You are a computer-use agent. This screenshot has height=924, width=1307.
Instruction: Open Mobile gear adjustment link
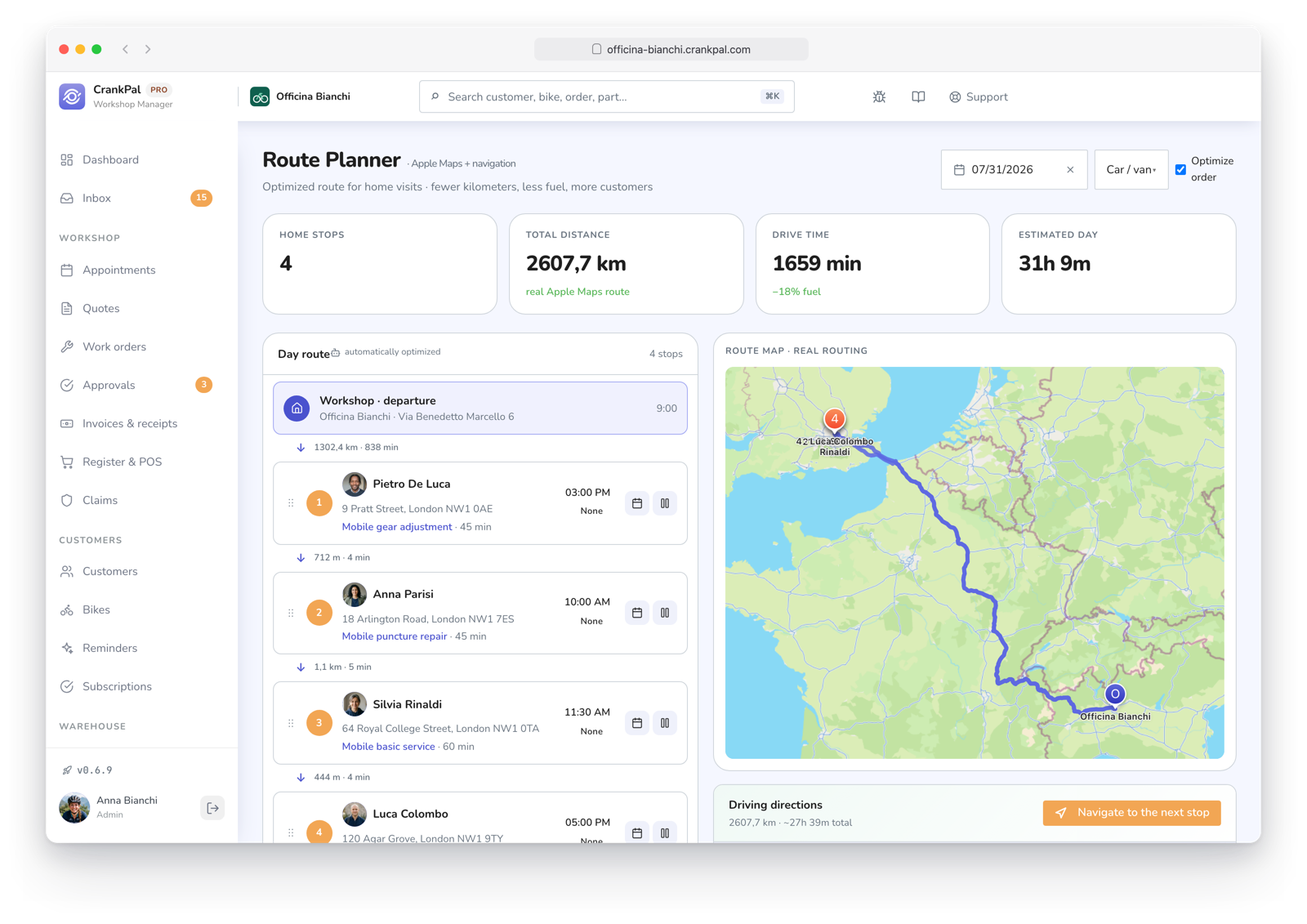(x=397, y=527)
